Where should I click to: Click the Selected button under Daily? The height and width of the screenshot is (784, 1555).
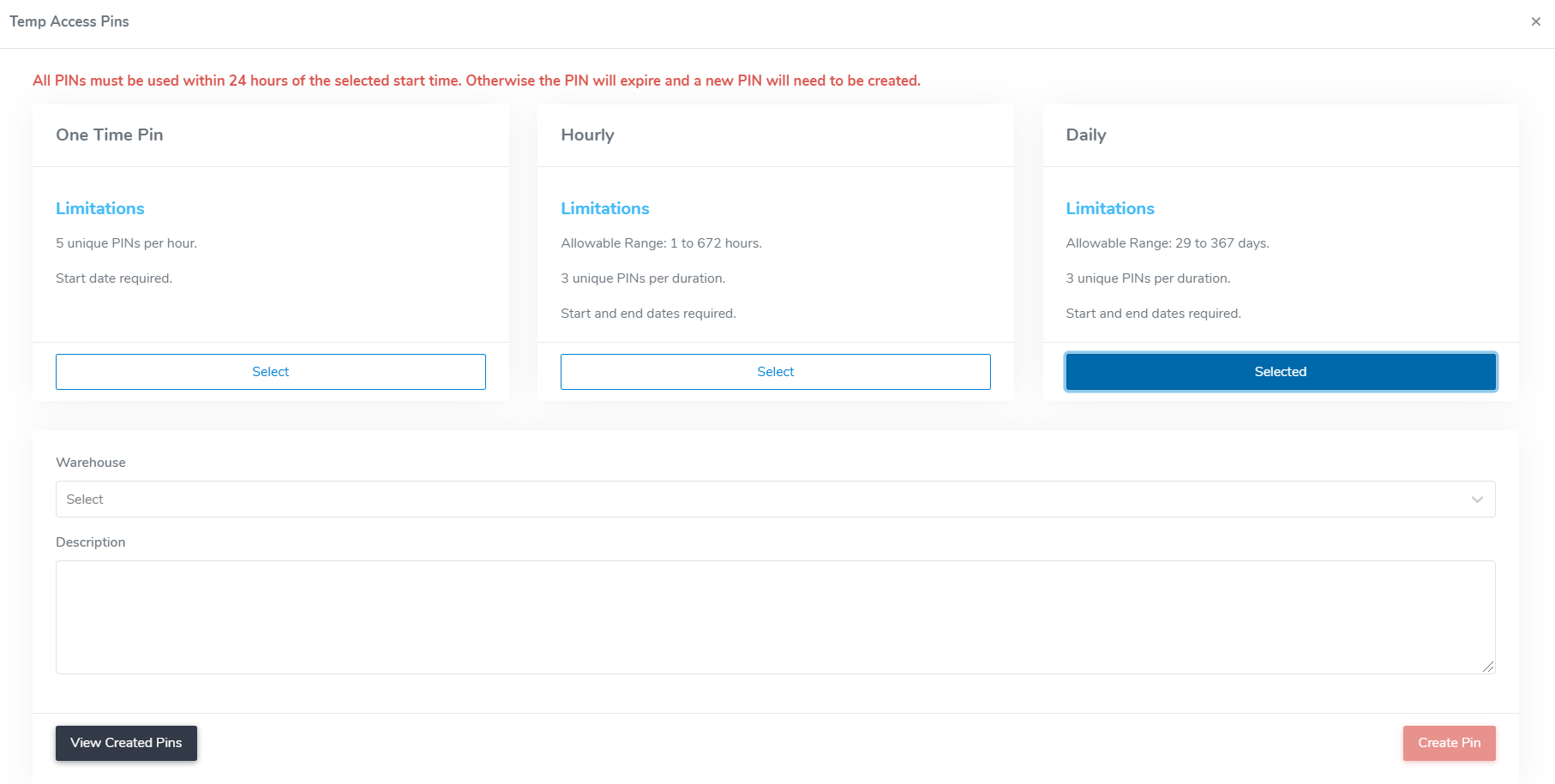click(1280, 372)
